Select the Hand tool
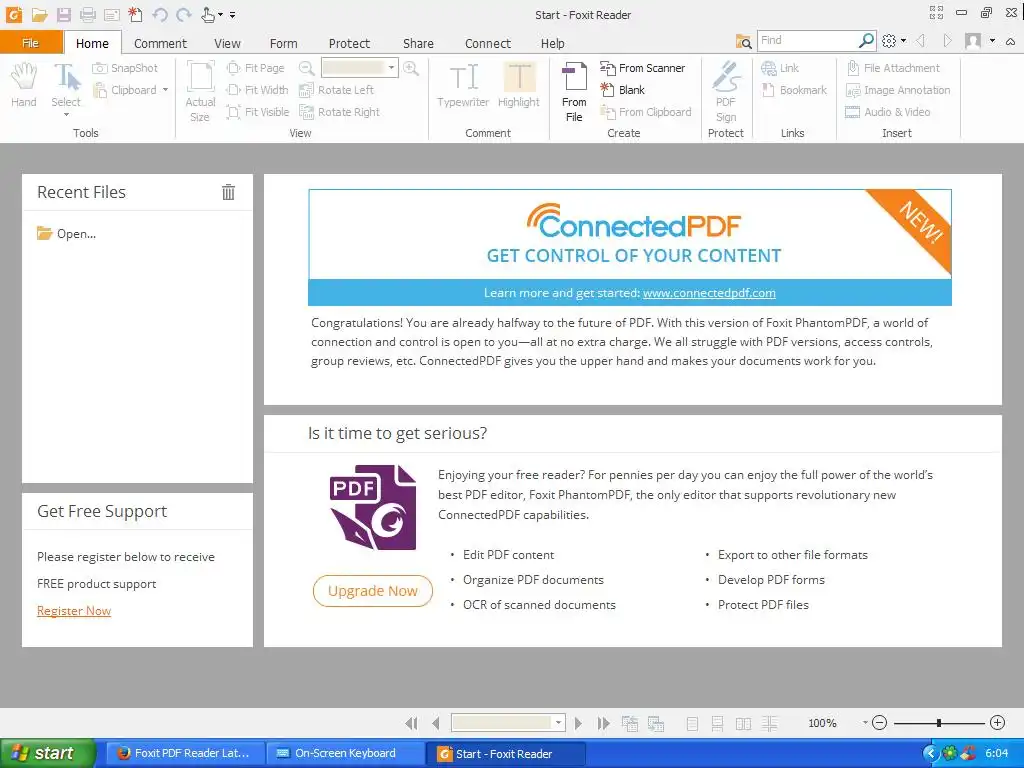1024x768 pixels. pyautogui.click(x=24, y=84)
